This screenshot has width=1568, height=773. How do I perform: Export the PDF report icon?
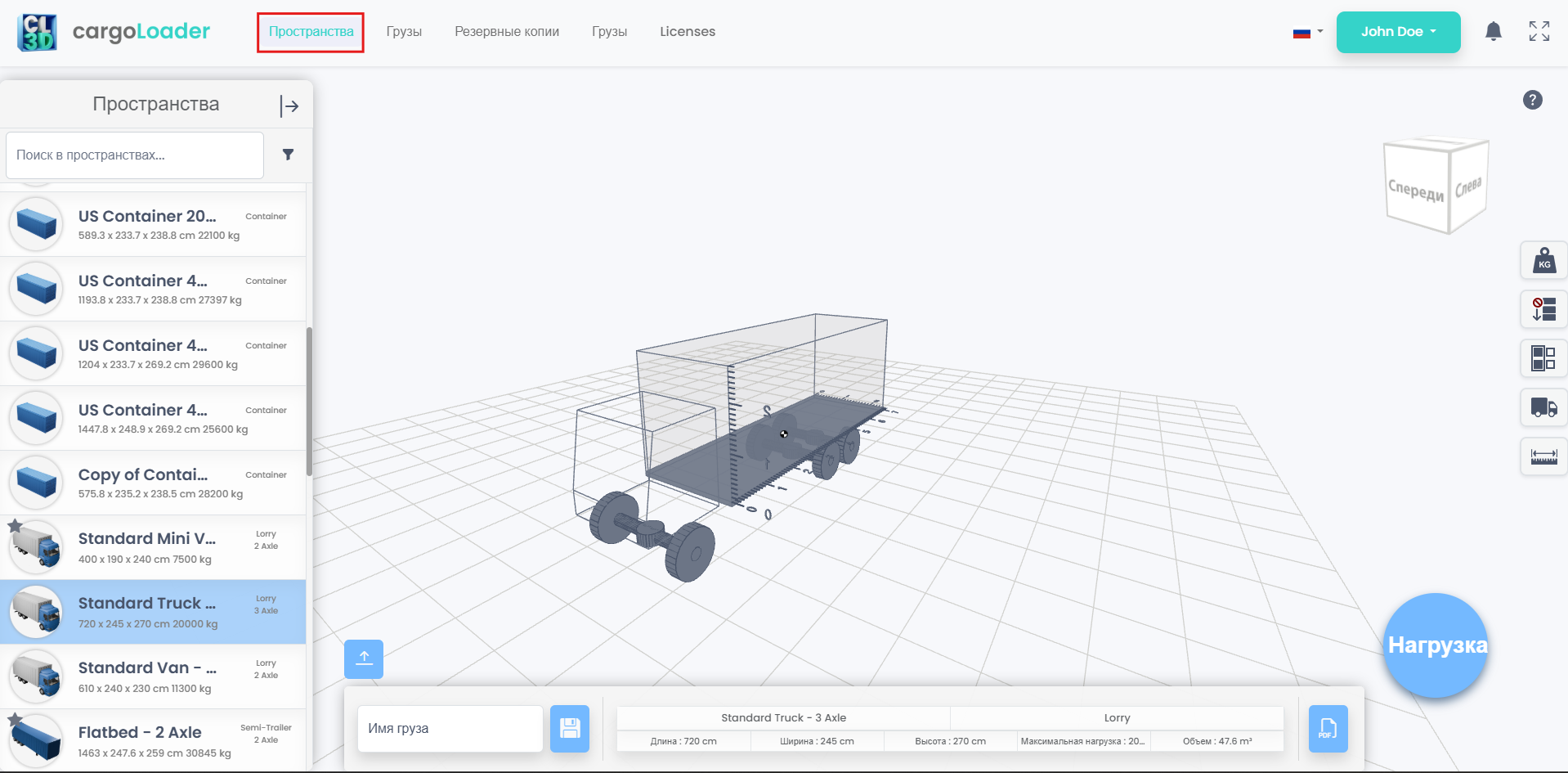coord(1328,728)
